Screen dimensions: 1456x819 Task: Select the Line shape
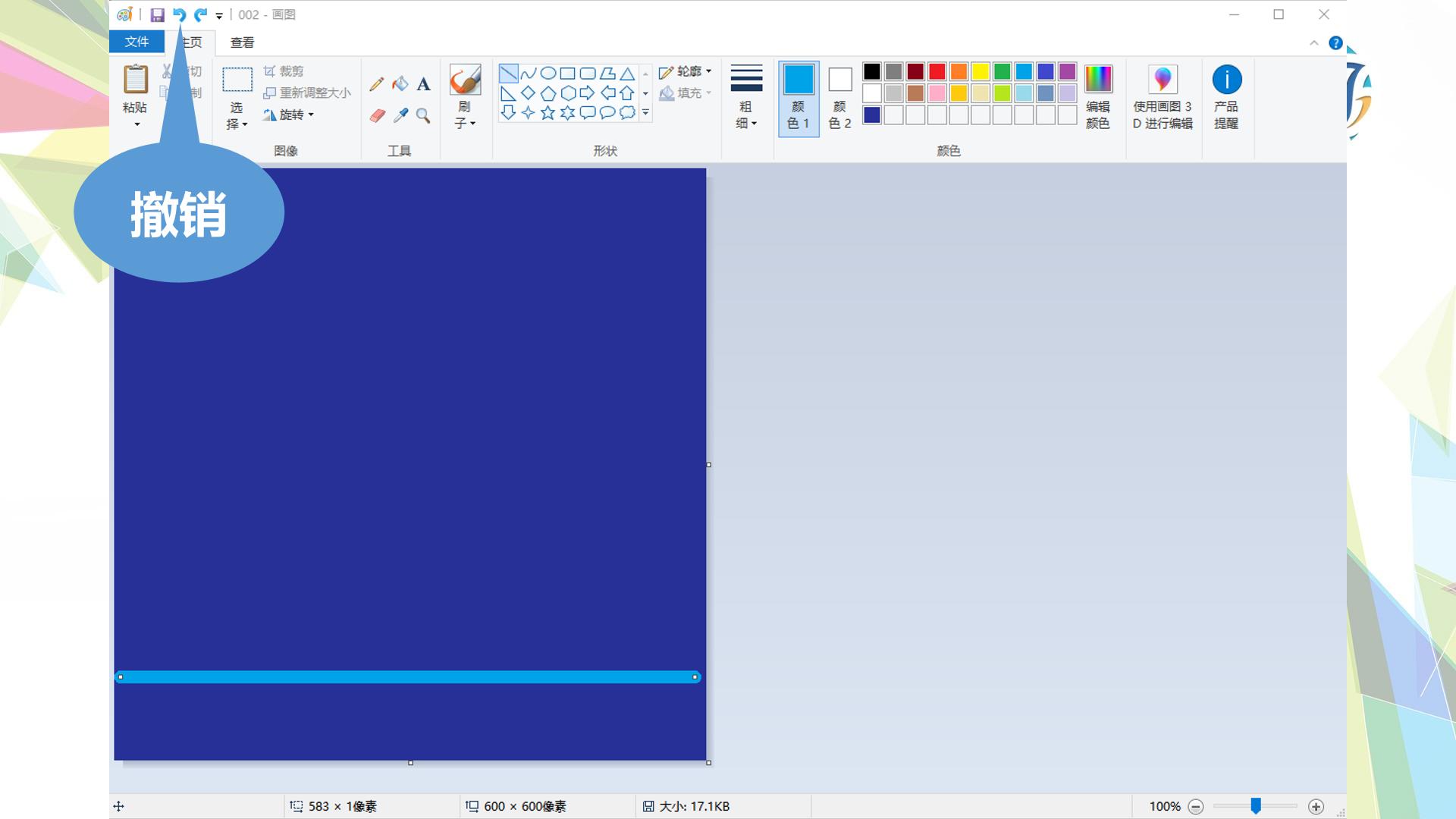[509, 74]
